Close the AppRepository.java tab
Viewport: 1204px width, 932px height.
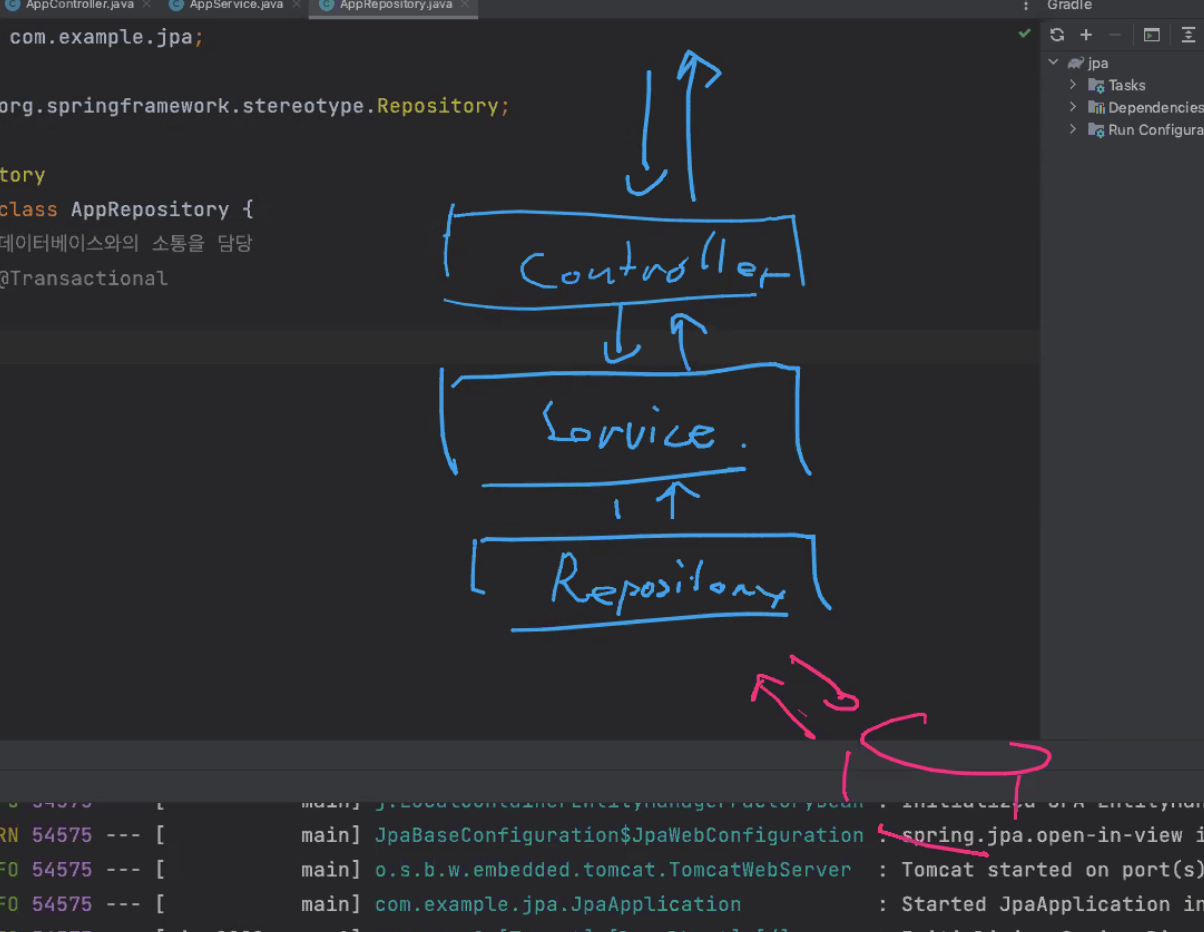[x=465, y=5]
